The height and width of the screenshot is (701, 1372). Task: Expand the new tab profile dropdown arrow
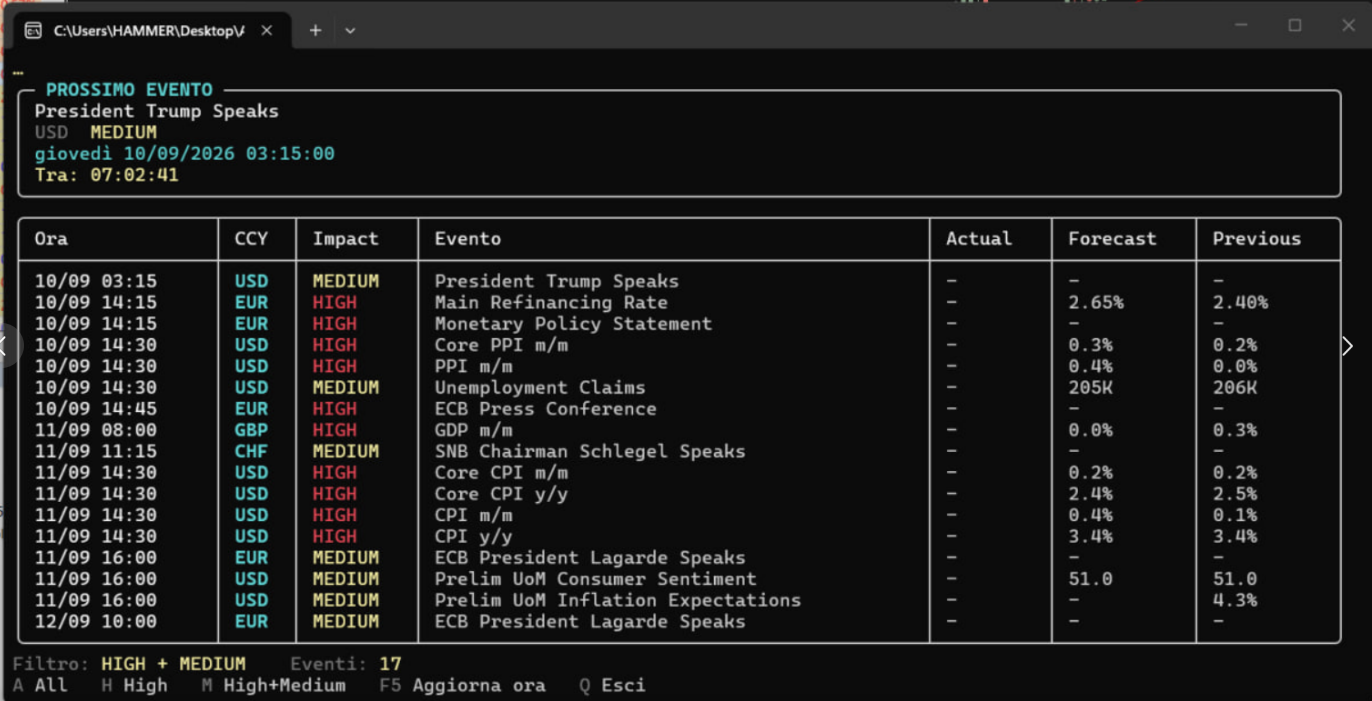[x=350, y=31]
